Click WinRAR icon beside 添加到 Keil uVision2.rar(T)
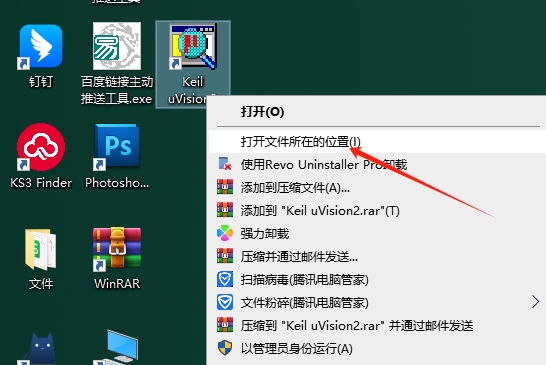This screenshot has height=365, width=546. click(x=225, y=210)
